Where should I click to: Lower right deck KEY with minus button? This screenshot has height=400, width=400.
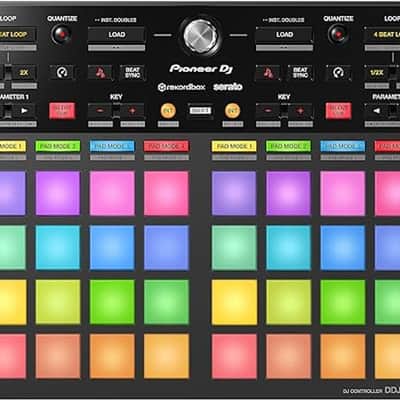[x=268, y=111]
